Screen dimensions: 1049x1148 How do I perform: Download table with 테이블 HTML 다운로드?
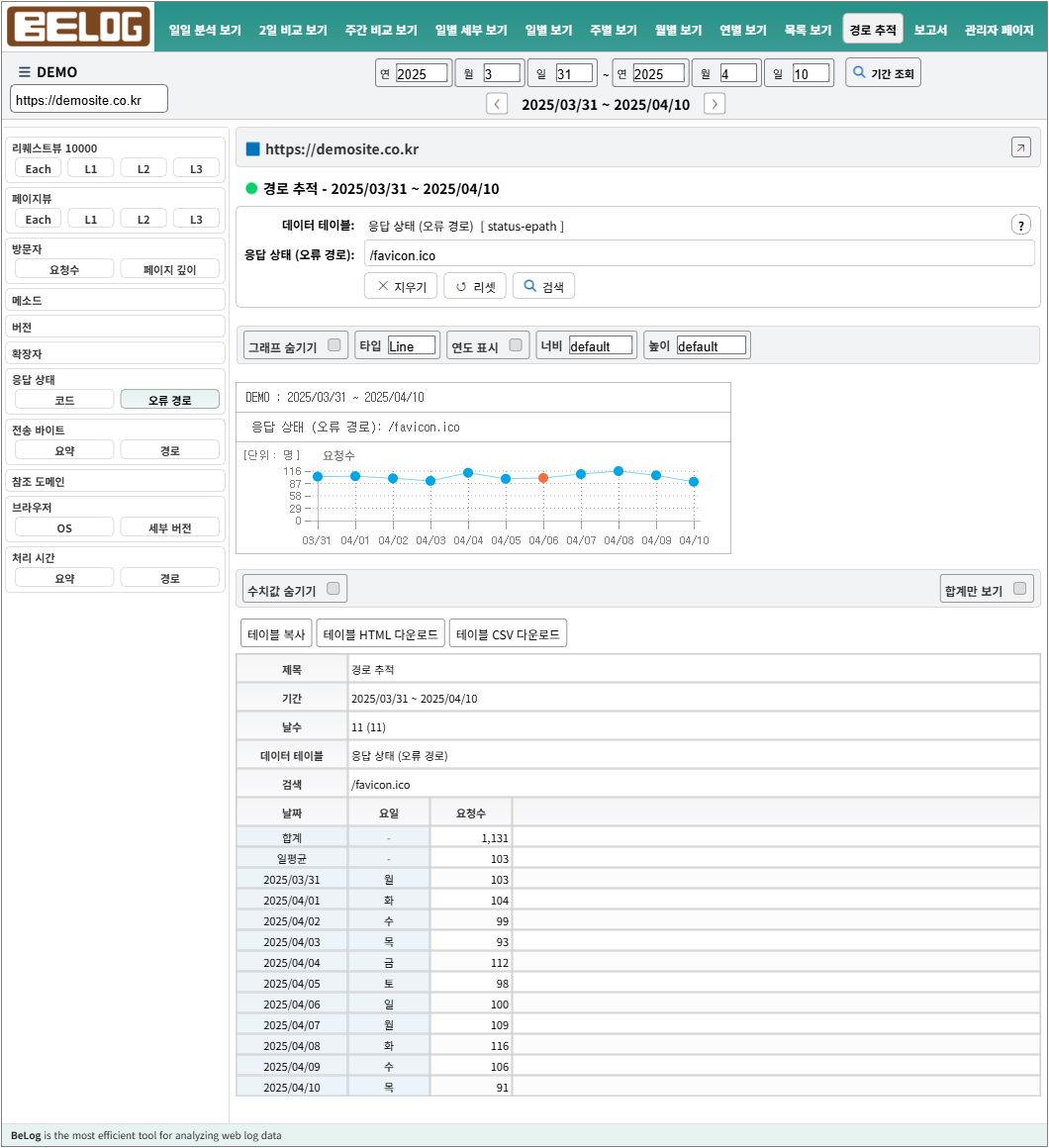coord(381,633)
